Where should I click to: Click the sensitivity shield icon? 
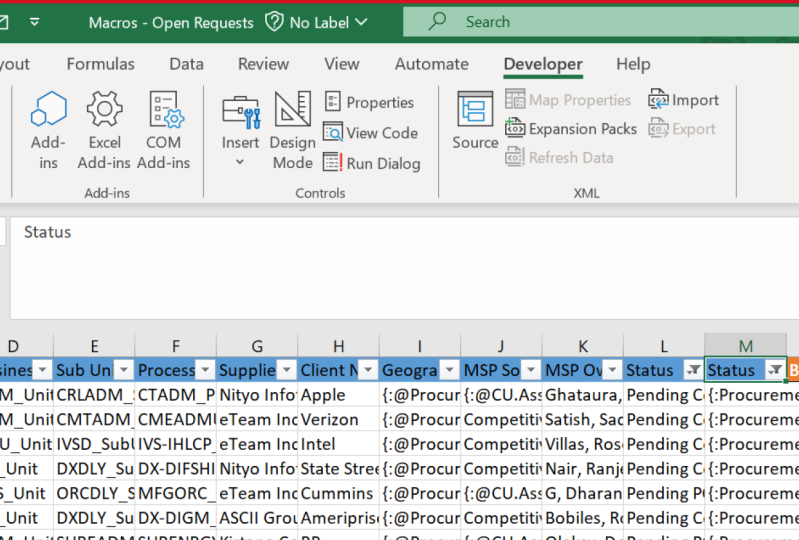click(x=274, y=22)
